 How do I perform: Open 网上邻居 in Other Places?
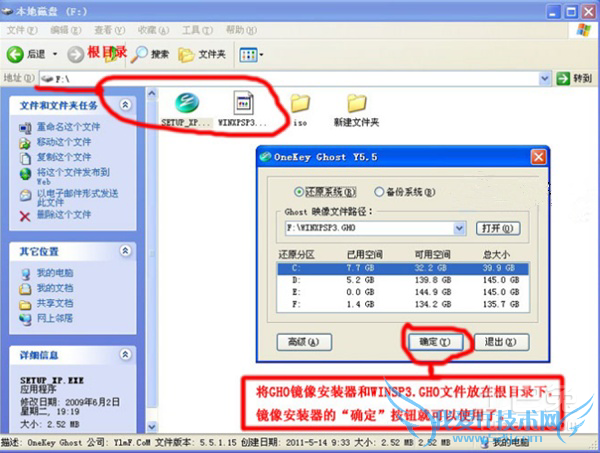[55, 318]
